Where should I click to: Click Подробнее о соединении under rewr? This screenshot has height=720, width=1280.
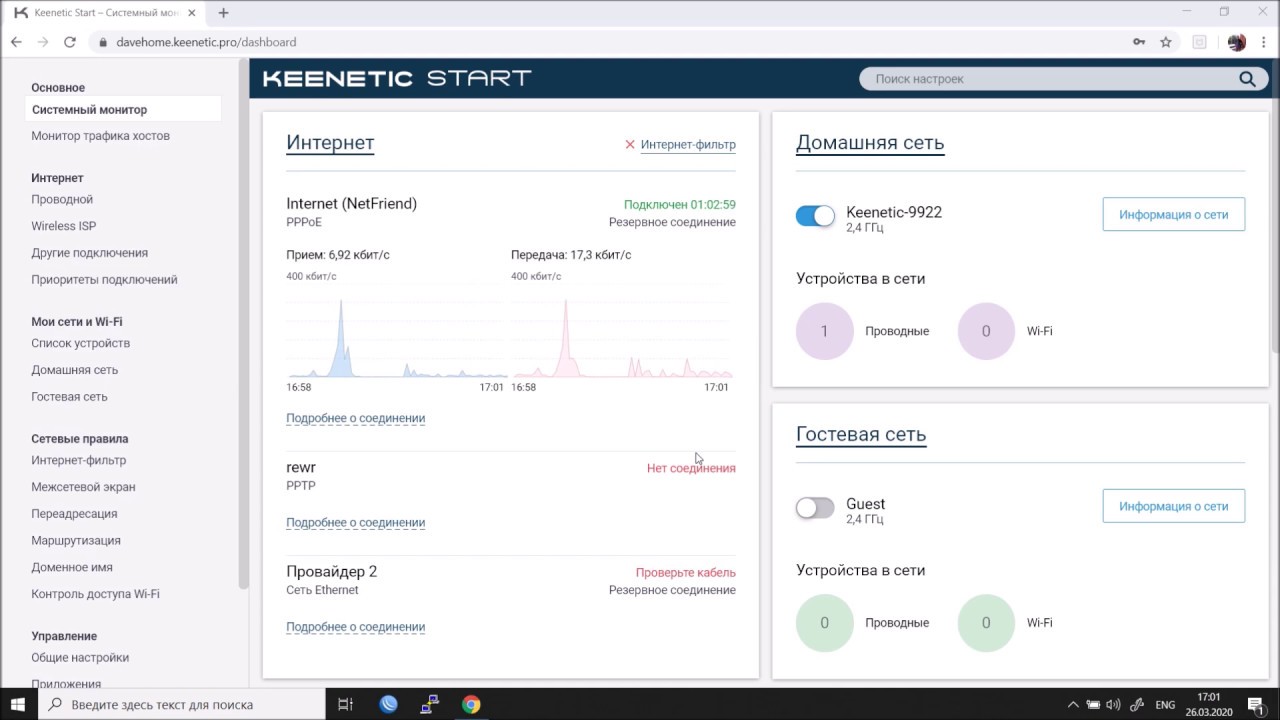[x=355, y=522]
